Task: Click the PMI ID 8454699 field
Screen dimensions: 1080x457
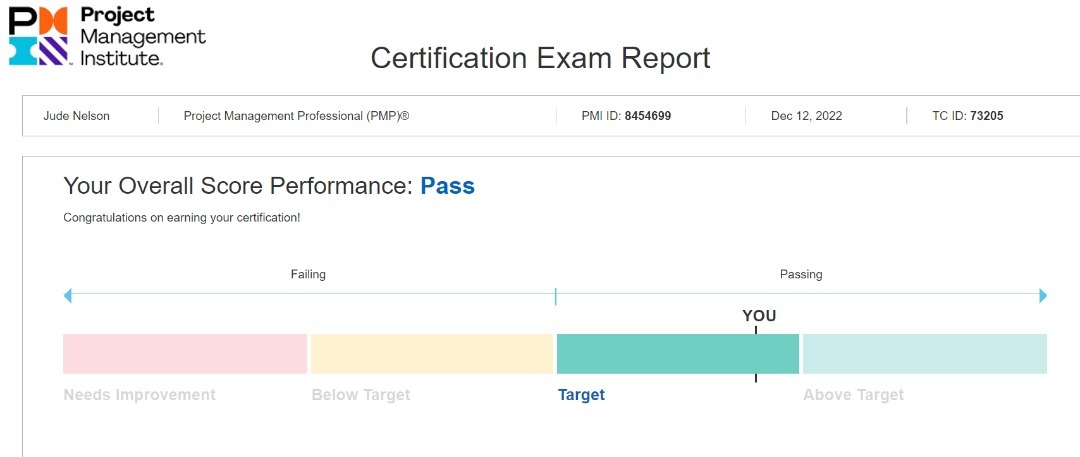Action: [626, 116]
